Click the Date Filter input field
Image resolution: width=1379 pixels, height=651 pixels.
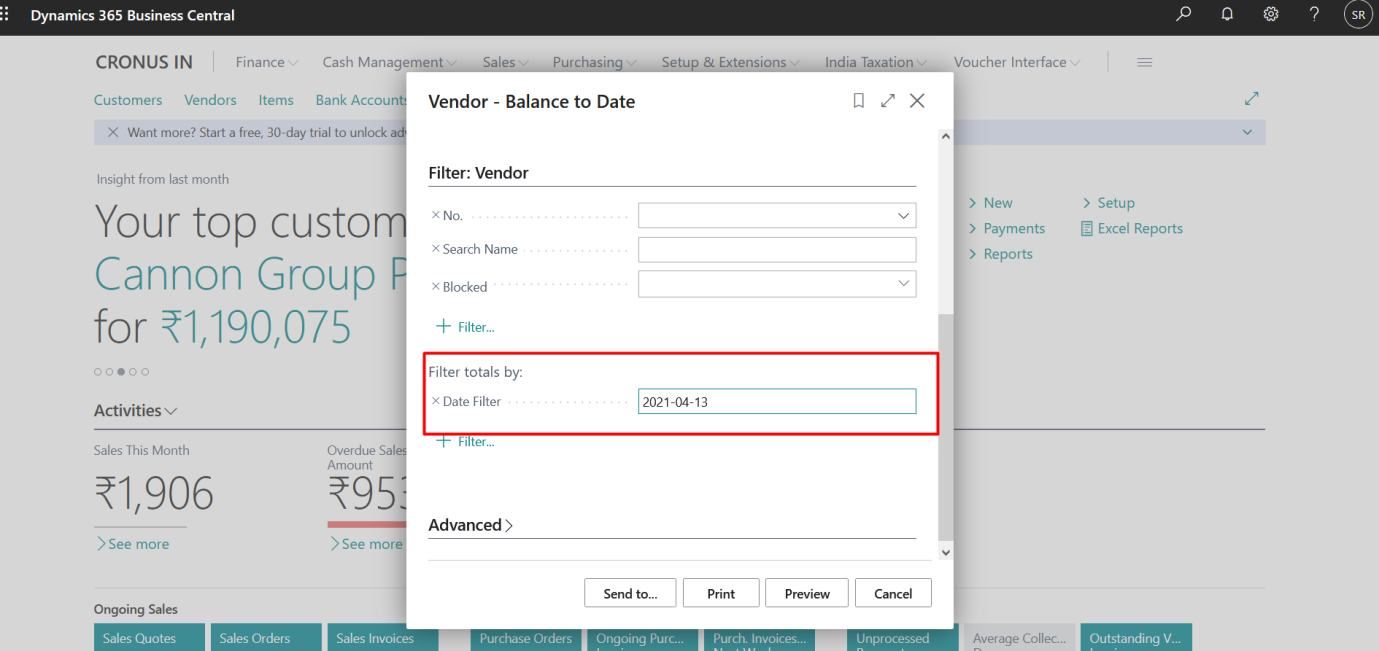click(x=777, y=401)
